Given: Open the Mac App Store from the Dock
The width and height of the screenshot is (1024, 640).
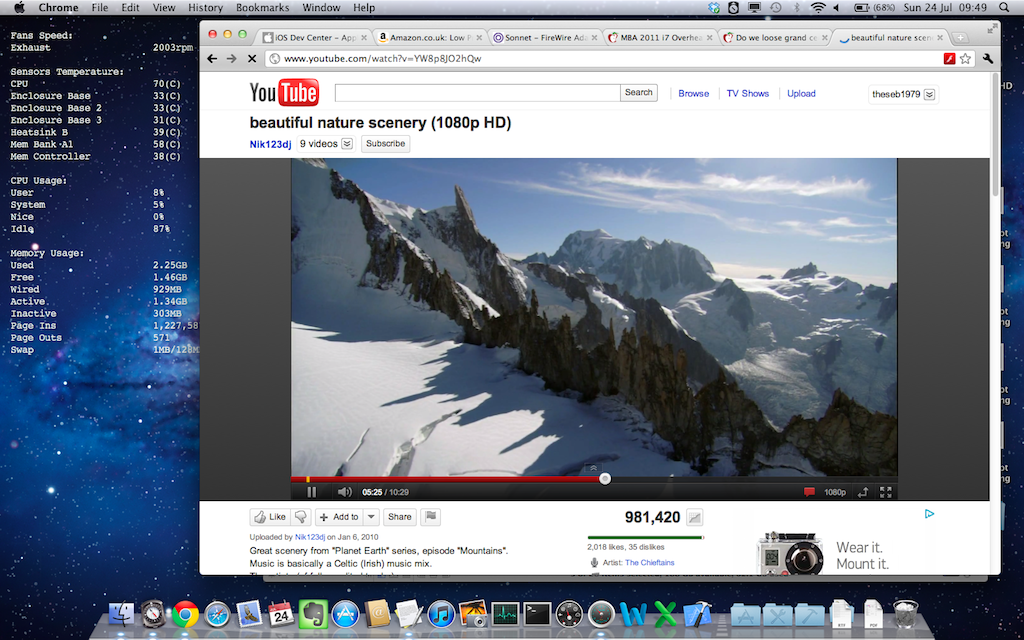Looking at the screenshot, I should point(345,614).
